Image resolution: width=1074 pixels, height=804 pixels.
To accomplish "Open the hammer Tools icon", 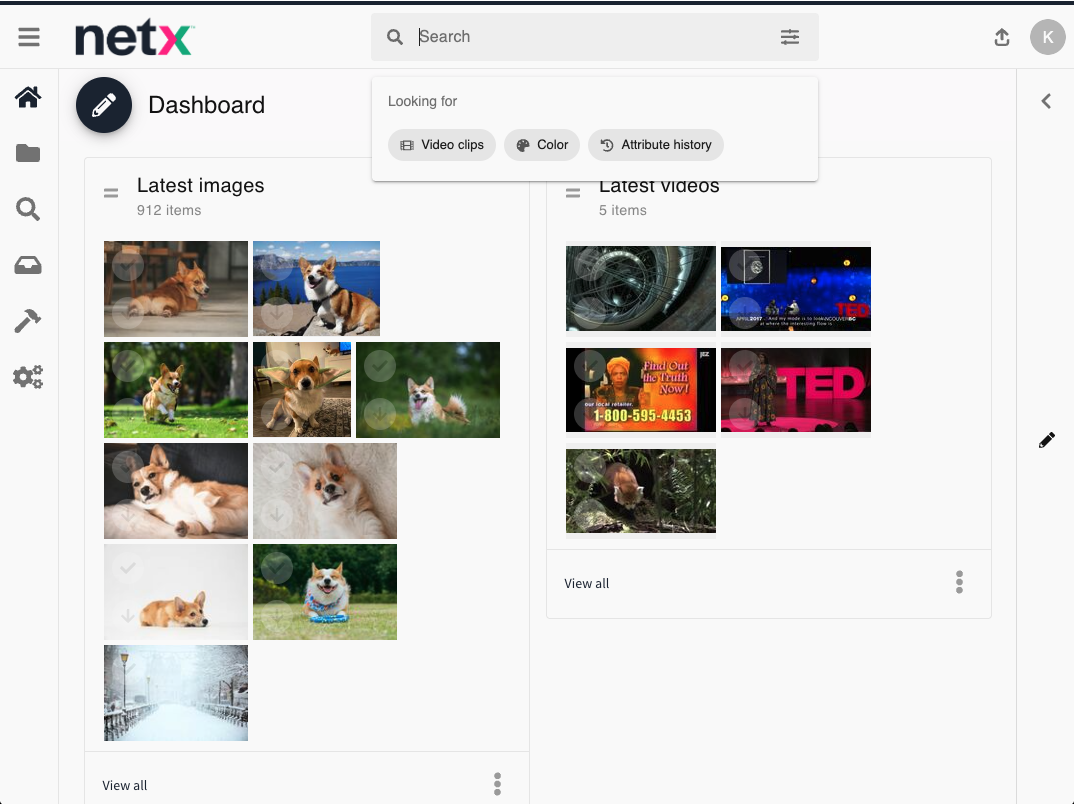I will click(28, 321).
